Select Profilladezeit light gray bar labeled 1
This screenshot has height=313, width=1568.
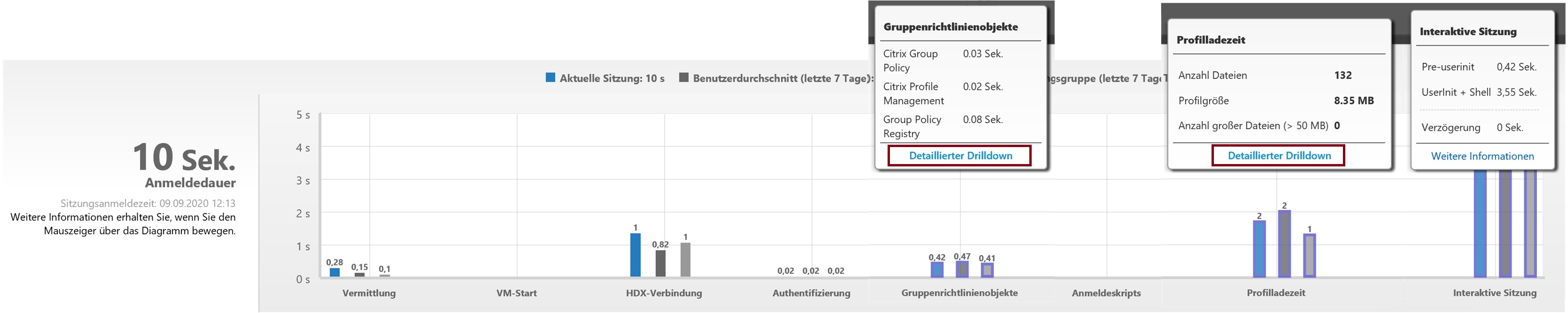(1309, 255)
